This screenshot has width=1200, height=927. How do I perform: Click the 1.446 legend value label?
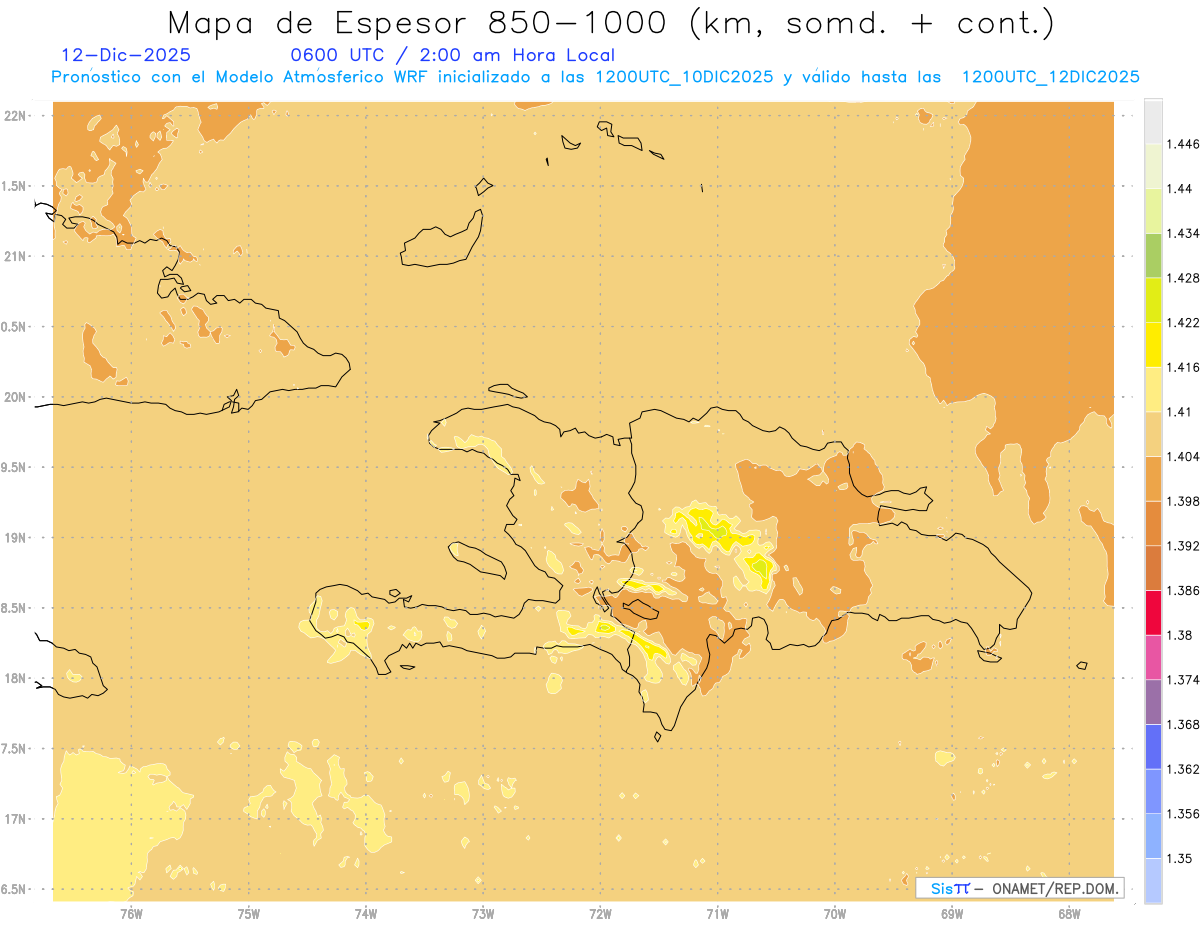pos(1183,144)
